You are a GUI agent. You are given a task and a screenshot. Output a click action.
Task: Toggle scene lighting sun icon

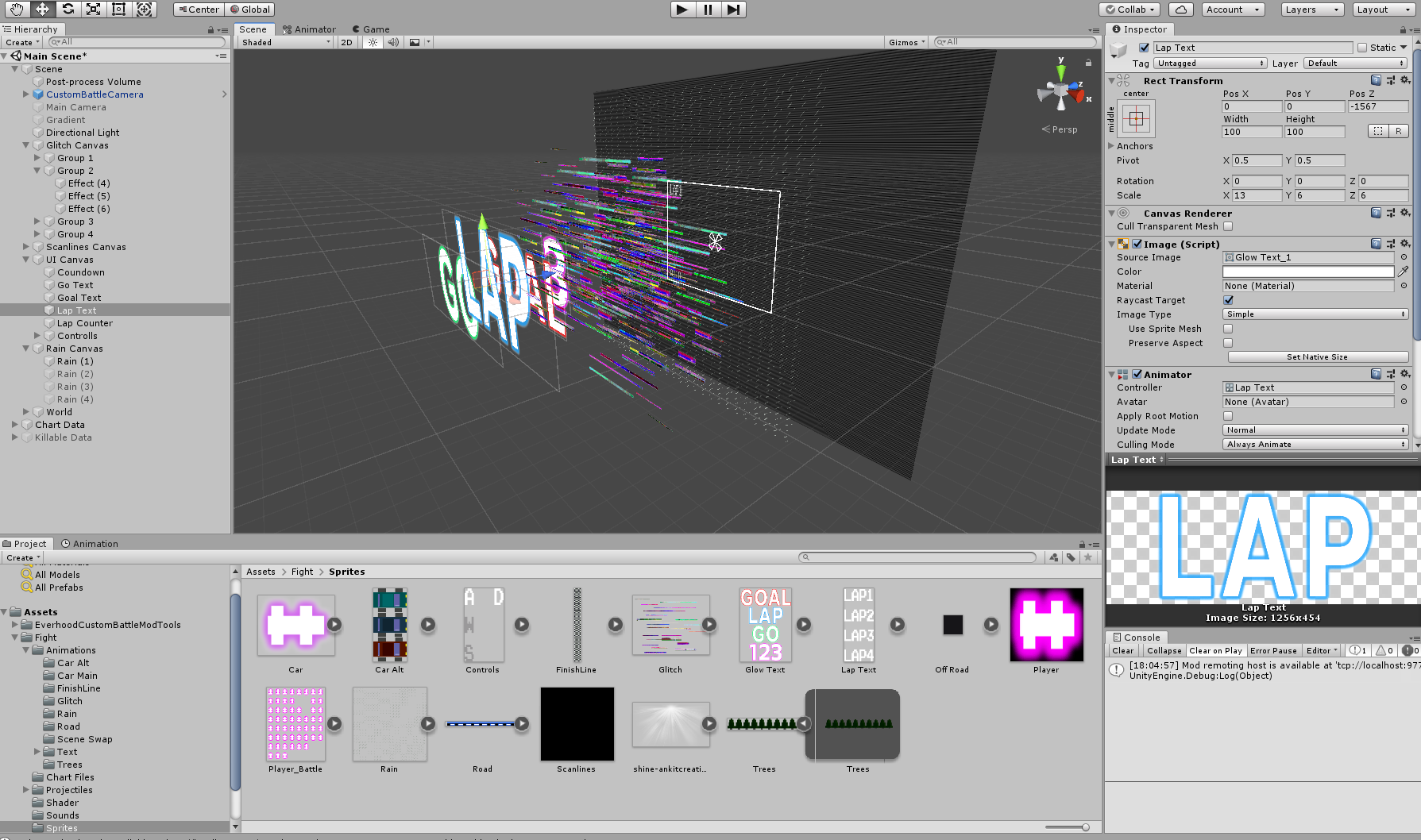373,42
